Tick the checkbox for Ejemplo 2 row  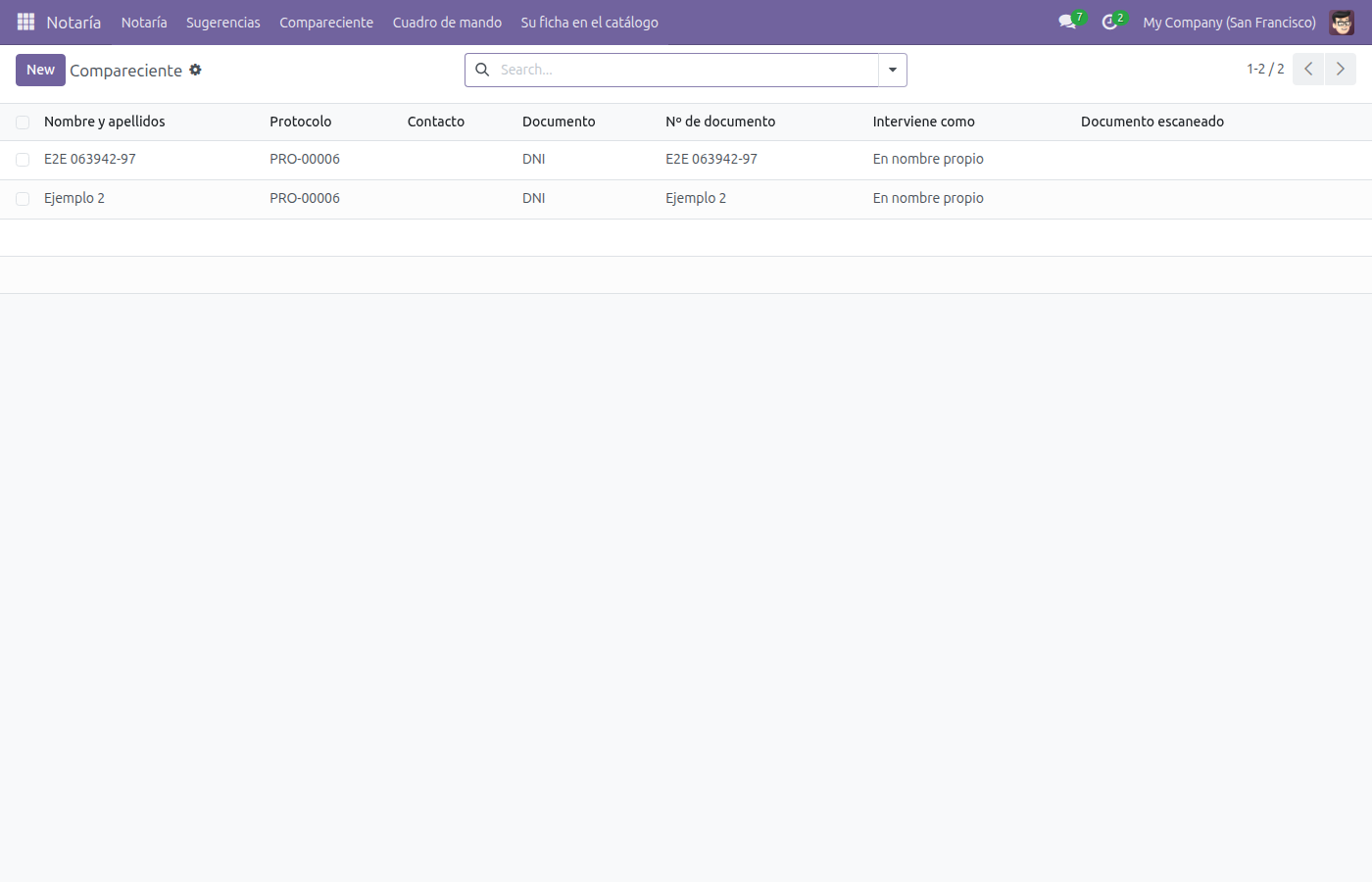click(23, 199)
